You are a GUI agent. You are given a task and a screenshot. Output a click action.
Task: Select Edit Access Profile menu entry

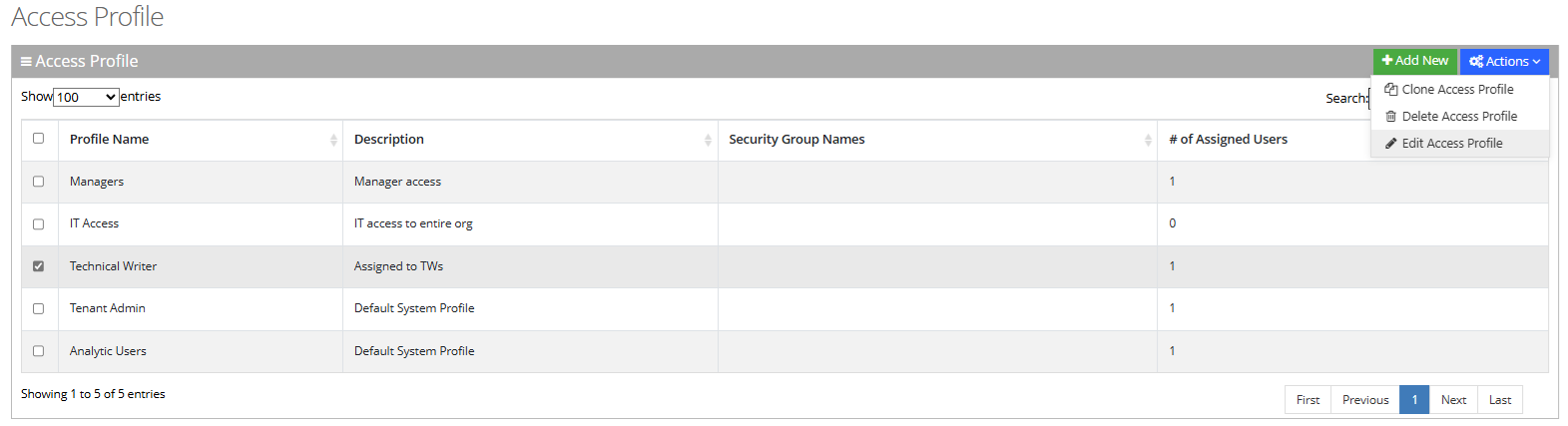coord(1451,144)
